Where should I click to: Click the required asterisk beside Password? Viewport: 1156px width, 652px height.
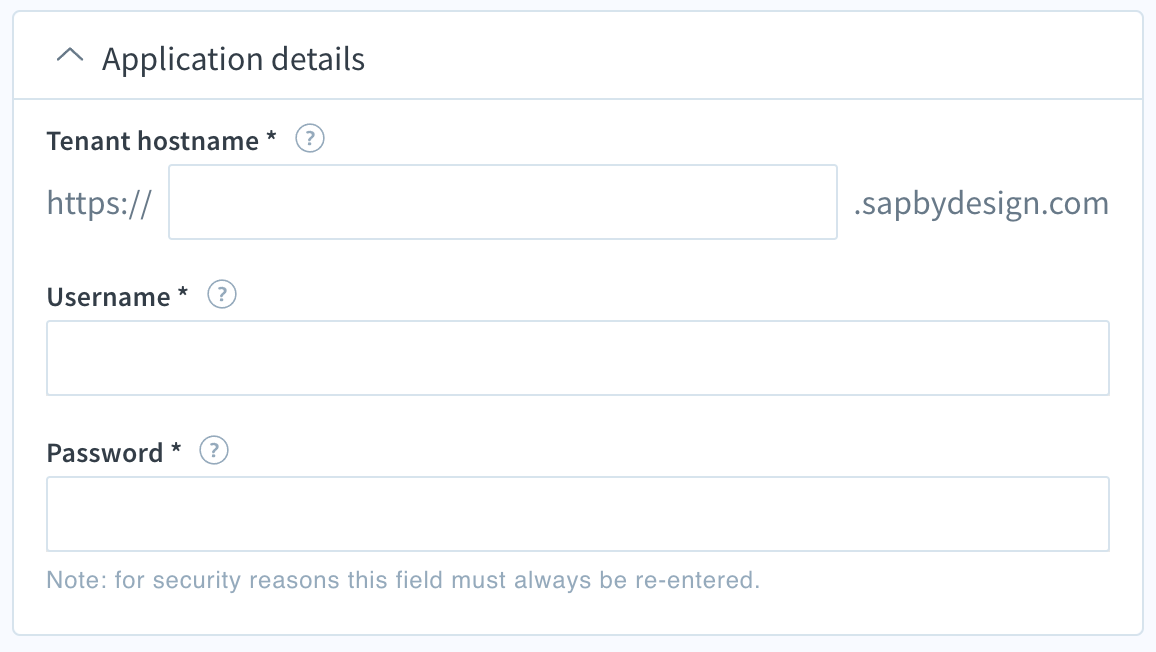(x=175, y=449)
